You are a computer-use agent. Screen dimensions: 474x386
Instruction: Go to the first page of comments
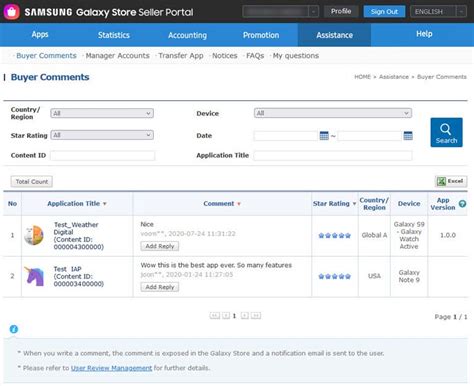tap(215, 315)
